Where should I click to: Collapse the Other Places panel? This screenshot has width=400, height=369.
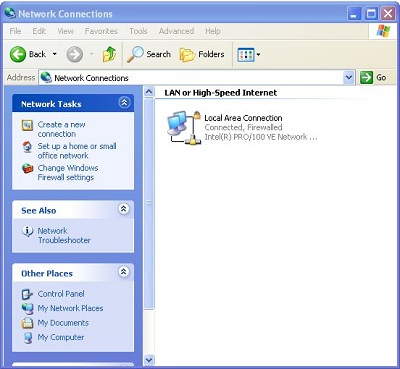[124, 272]
